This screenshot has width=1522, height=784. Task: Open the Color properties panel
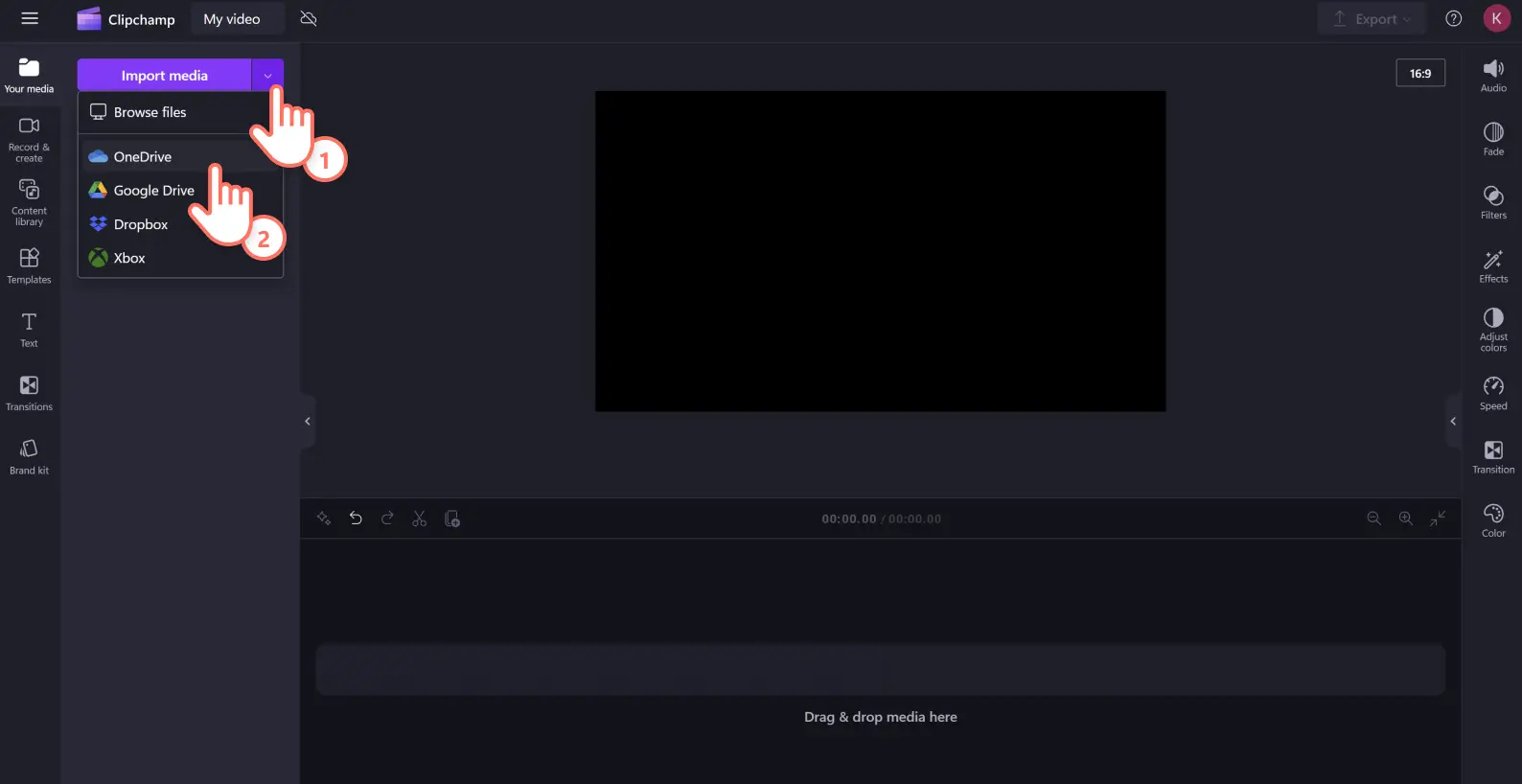[1493, 520]
